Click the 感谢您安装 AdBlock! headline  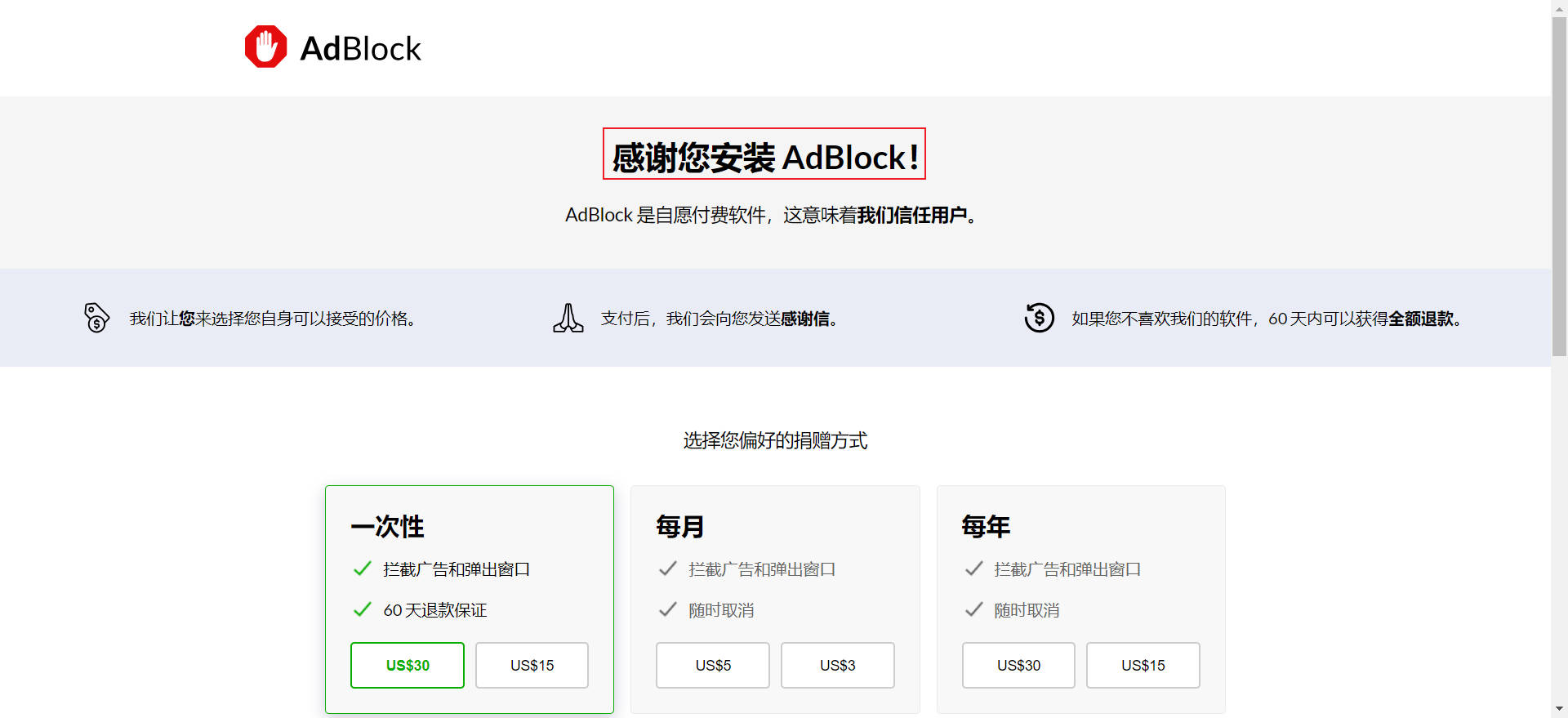(764, 157)
